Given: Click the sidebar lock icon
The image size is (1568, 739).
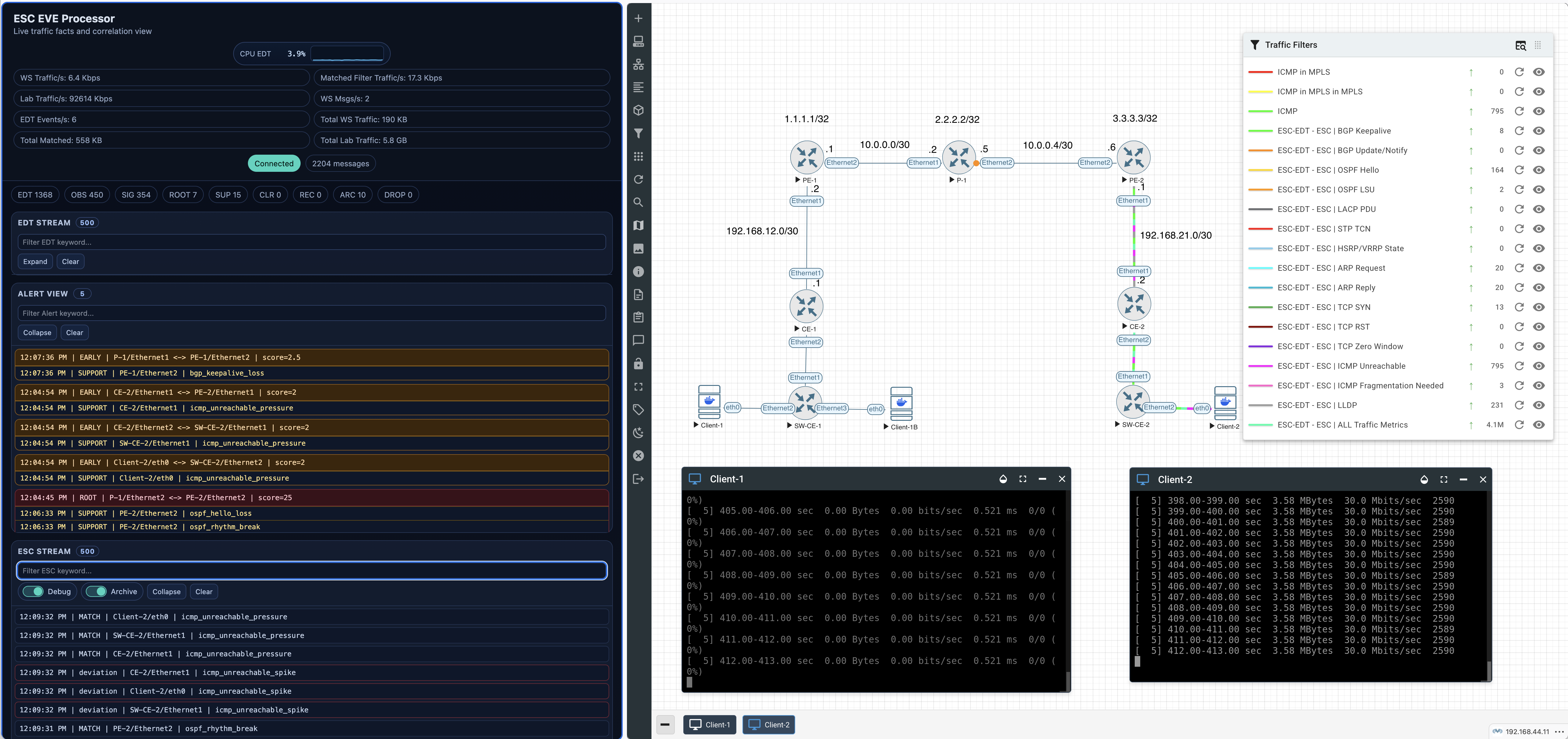Looking at the screenshot, I should pos(638,364).
